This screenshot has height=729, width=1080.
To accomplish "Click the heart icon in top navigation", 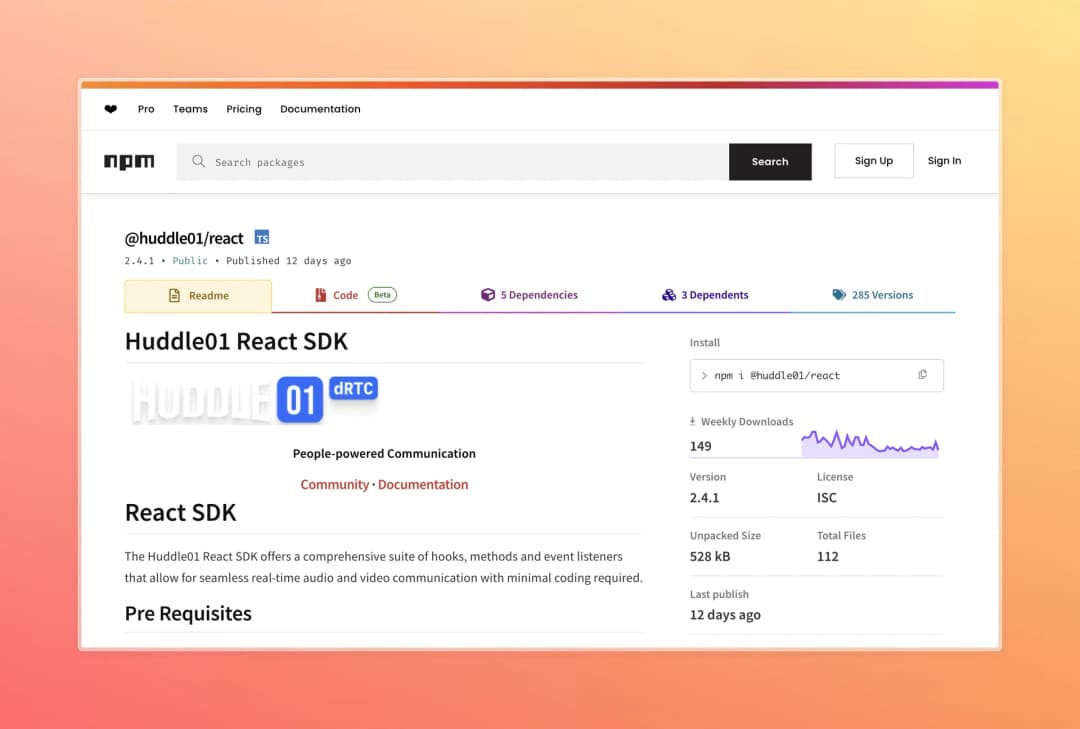I will coord(110,109).
